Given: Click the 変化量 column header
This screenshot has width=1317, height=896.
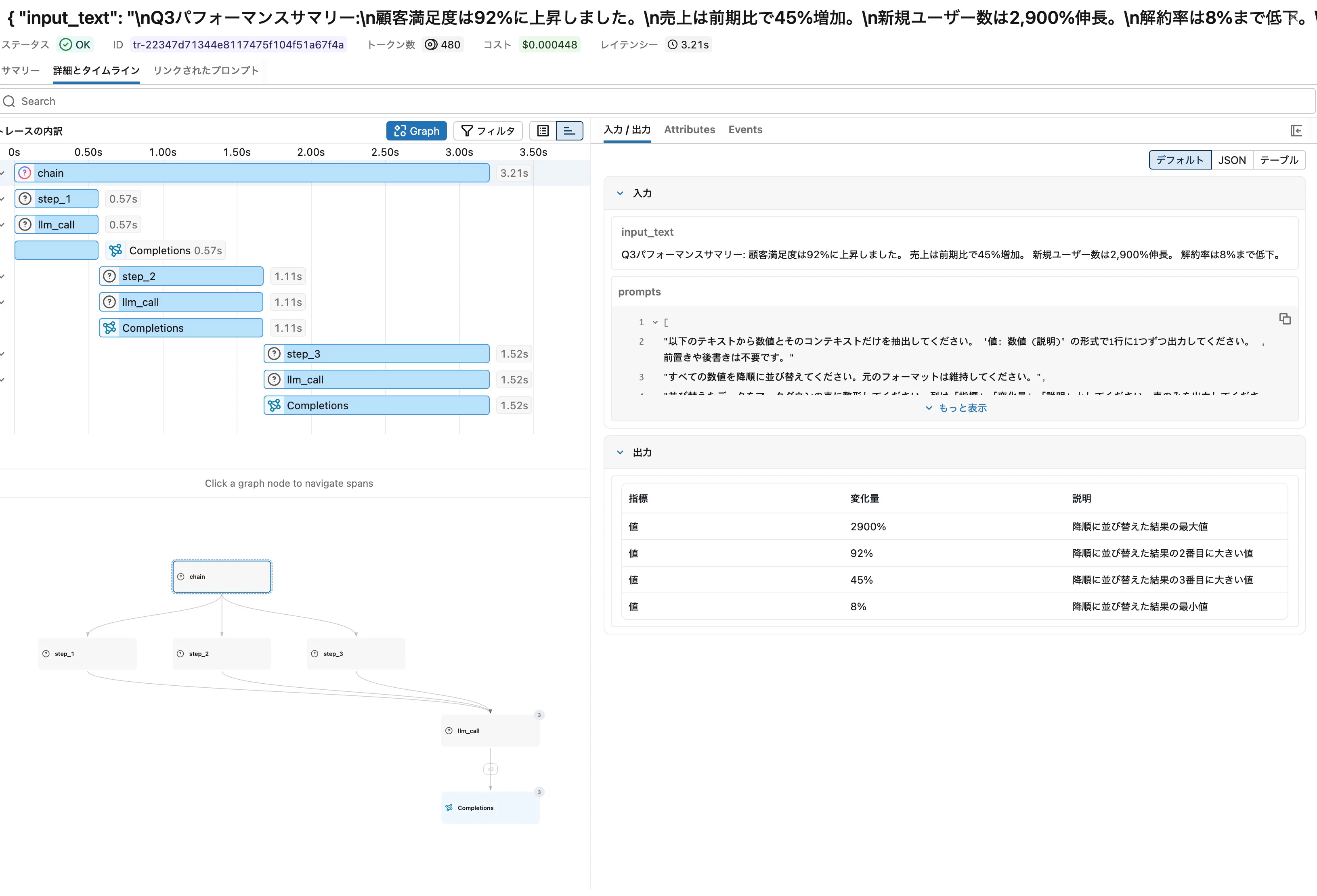Looking at the screenshot, I should click(x=865, y=498).
